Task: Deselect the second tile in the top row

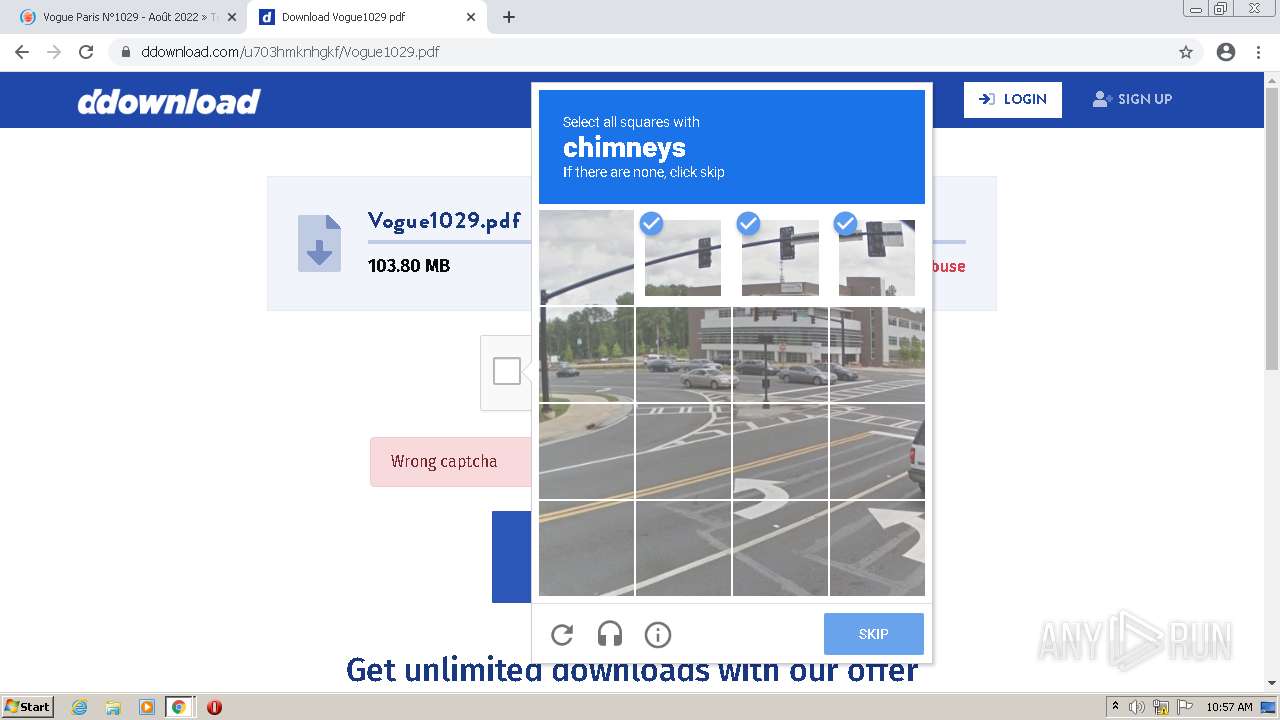Action: [x=683, y=257]
